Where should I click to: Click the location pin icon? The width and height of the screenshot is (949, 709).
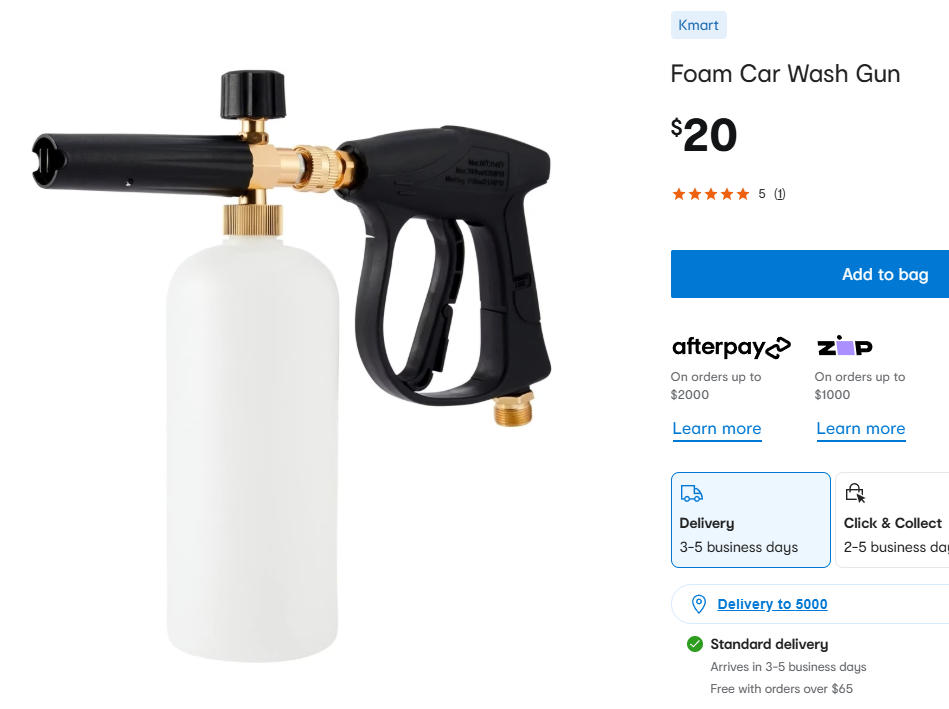[698, 604]
